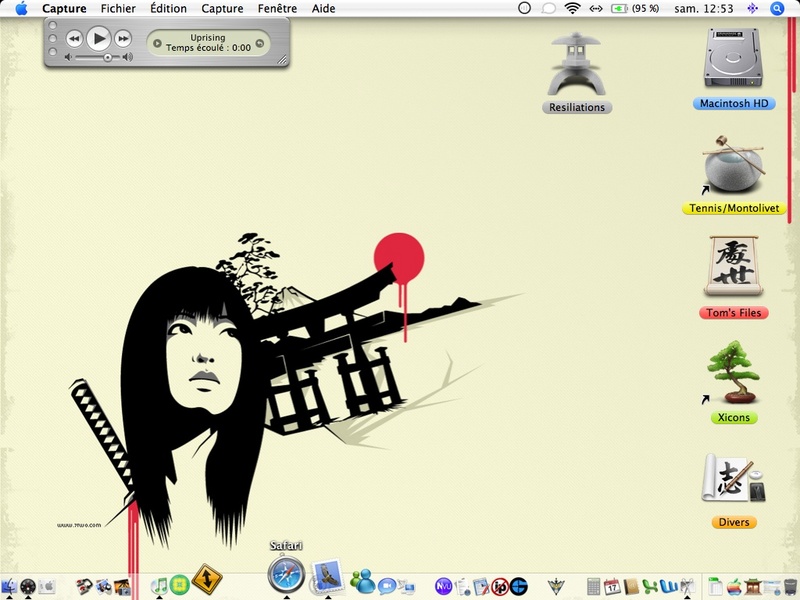
Task: Open the Aide menu
Action: point(323,8)
